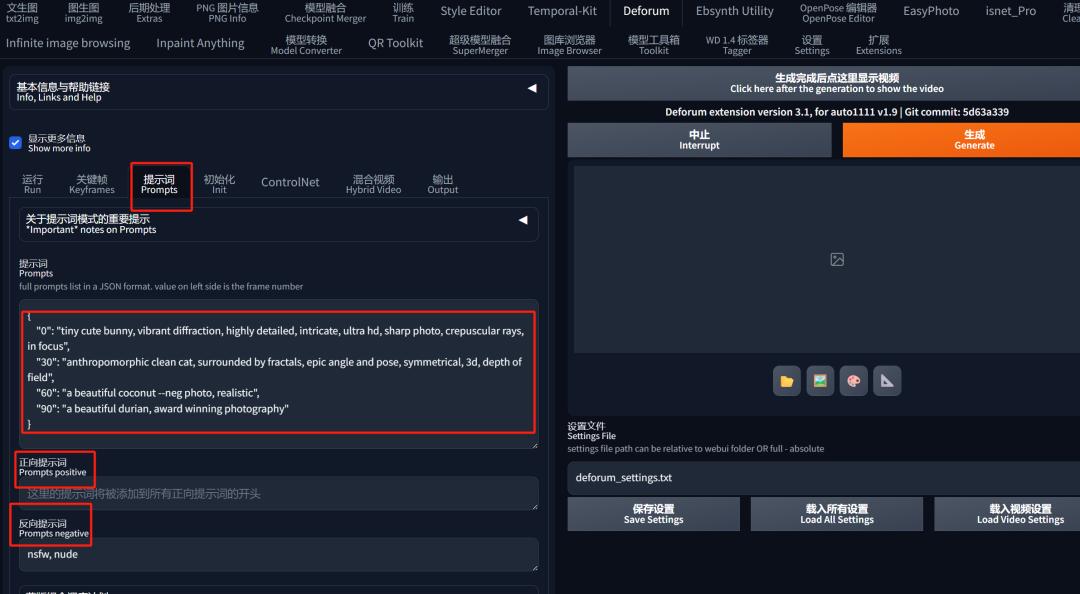Open the Model Converter tab
The height and width of the screenshot is (594, 1080).
tap(306, 45)
